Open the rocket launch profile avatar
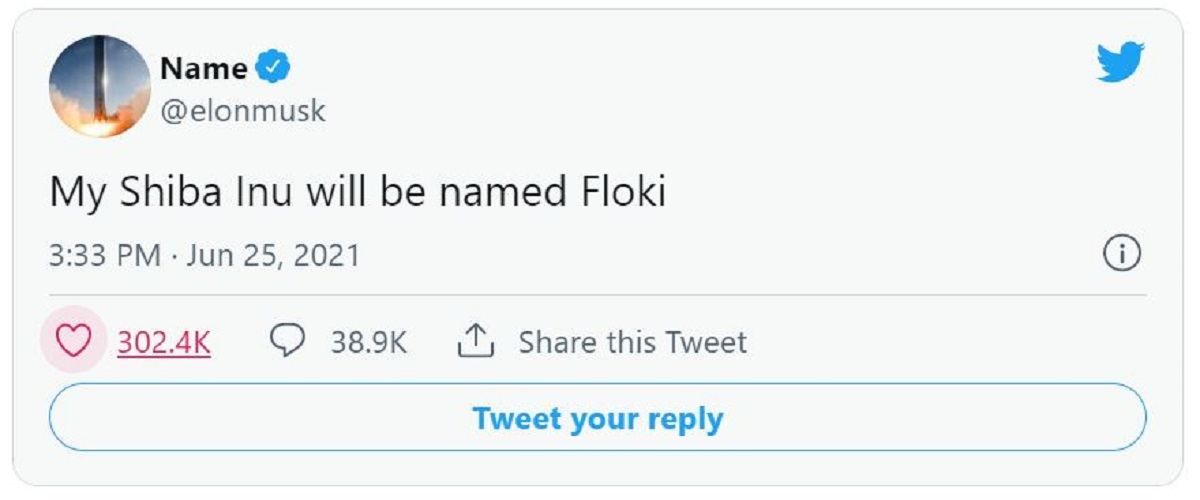The image size is (1200, 500). pyautogui.click(x=99, y=86)
